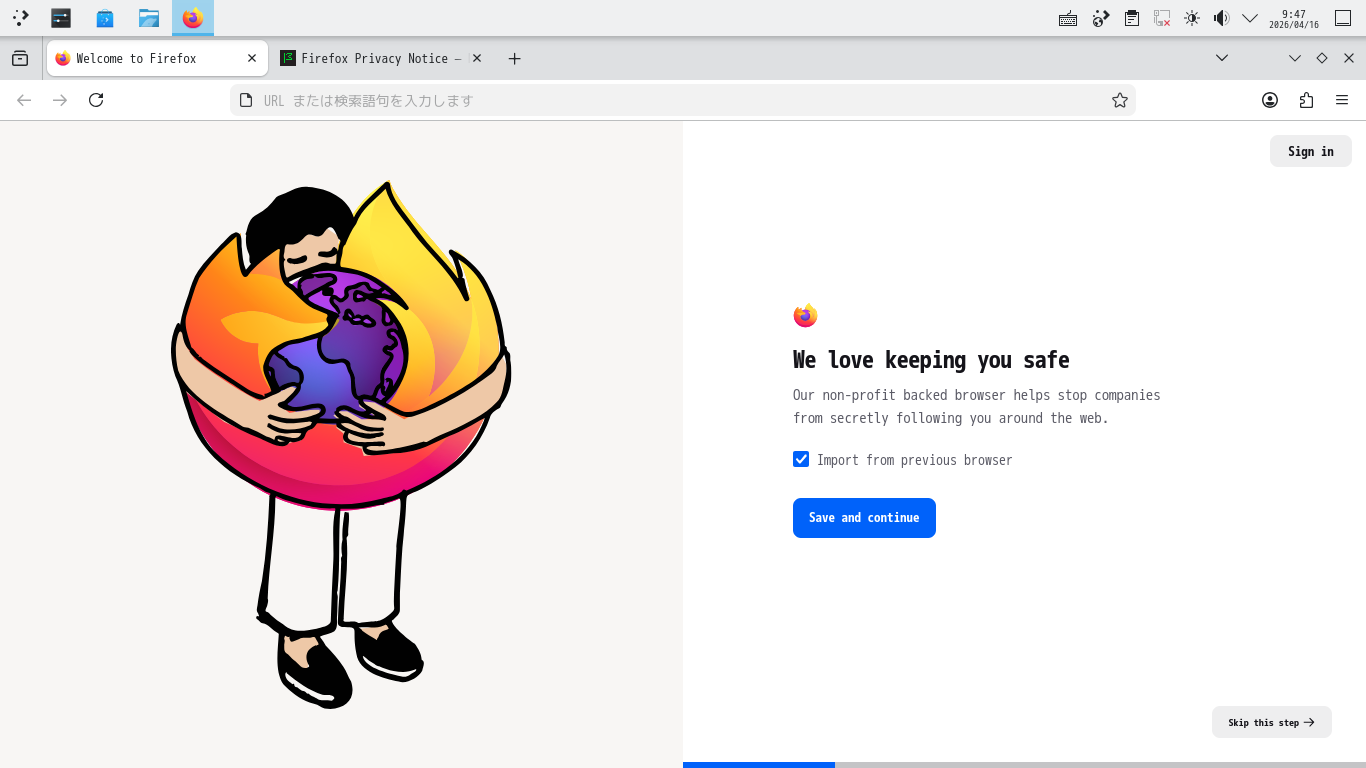Expand hidden system tray icons arrow
1366x768 pixels.
(1250, 18)
